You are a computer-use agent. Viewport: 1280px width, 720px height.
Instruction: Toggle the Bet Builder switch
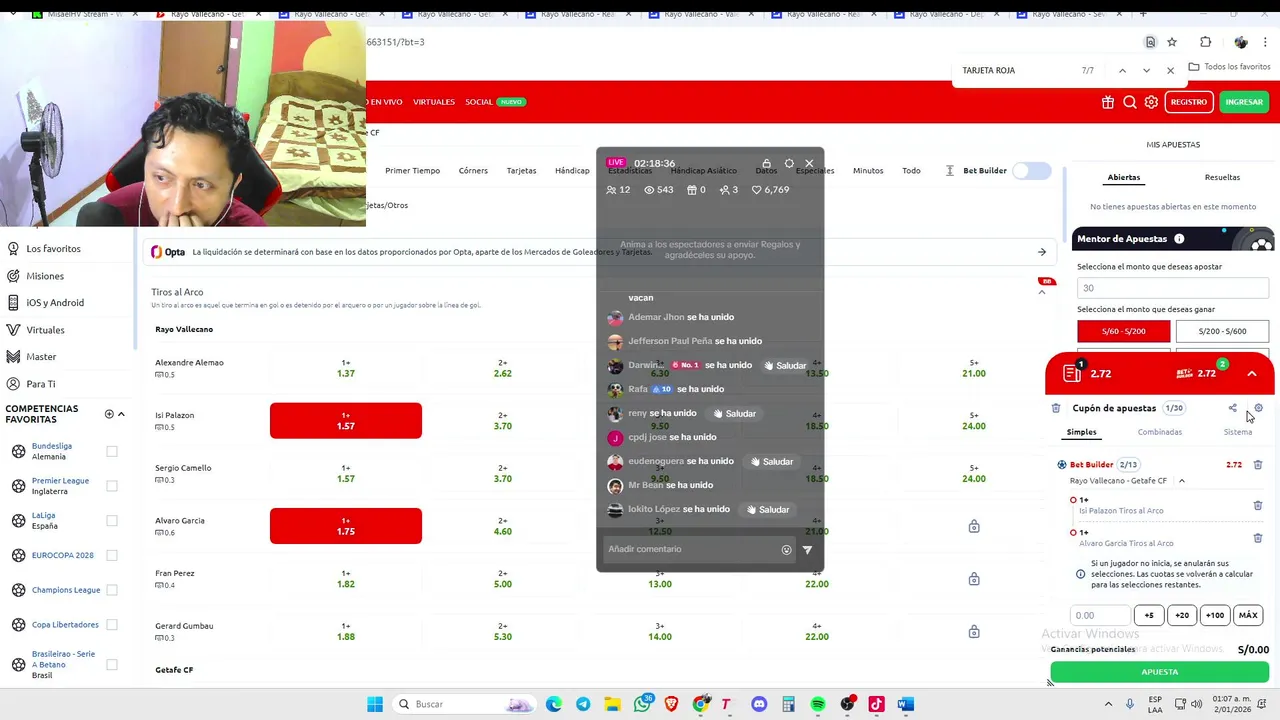(1031, 171)
